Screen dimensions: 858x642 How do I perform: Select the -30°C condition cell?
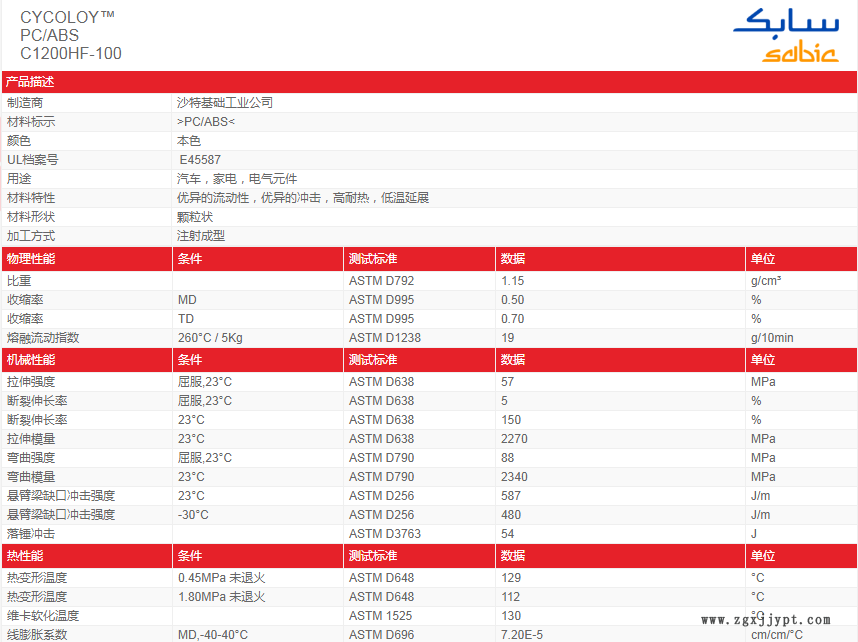(x=193, y=515)
